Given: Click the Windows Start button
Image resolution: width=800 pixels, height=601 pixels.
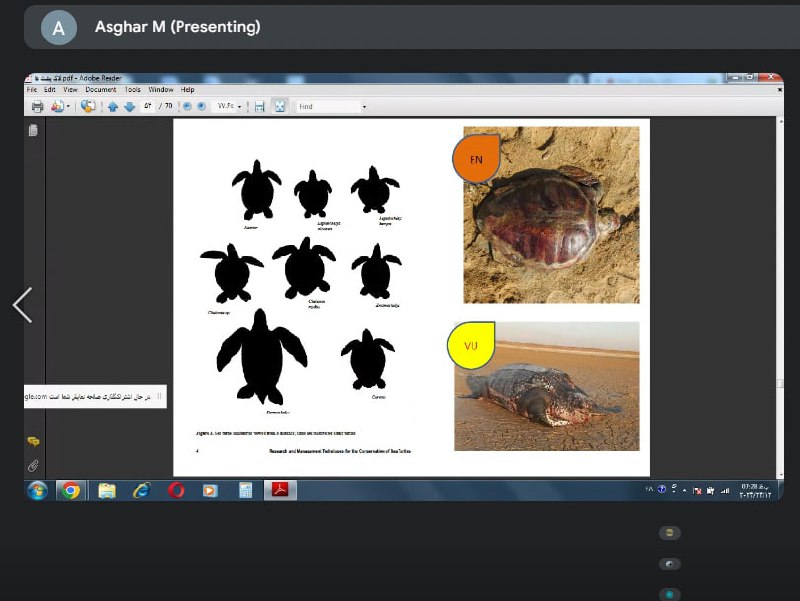Looking at the screenshot, I should point(37,490).
